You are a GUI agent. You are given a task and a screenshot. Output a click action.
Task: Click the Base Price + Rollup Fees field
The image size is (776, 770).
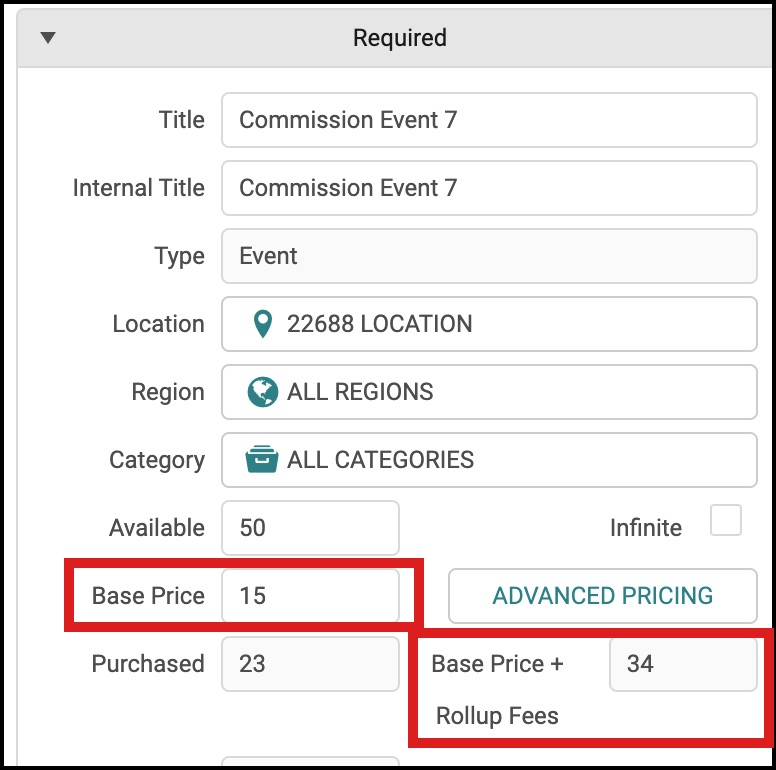(x=683, y=664)
